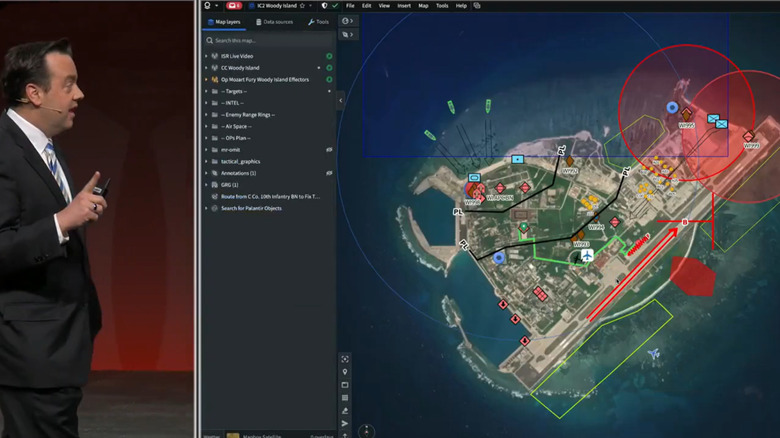Image resolution: width=780 pixels, height=438 pixels.
Task: Click the blue unit symbol on north shore
Action: (x=517, y=159)
